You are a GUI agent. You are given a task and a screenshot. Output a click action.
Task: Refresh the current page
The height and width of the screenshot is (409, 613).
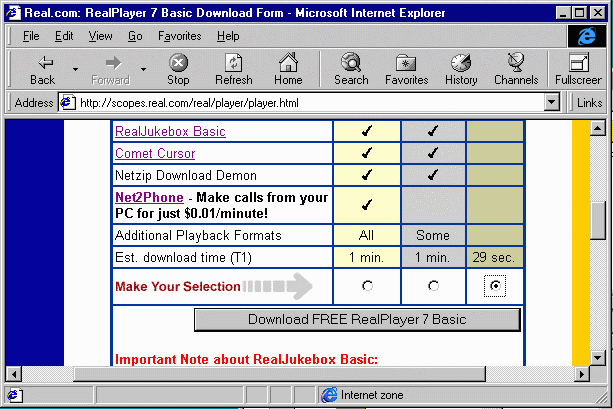click(x=234, y=70)
